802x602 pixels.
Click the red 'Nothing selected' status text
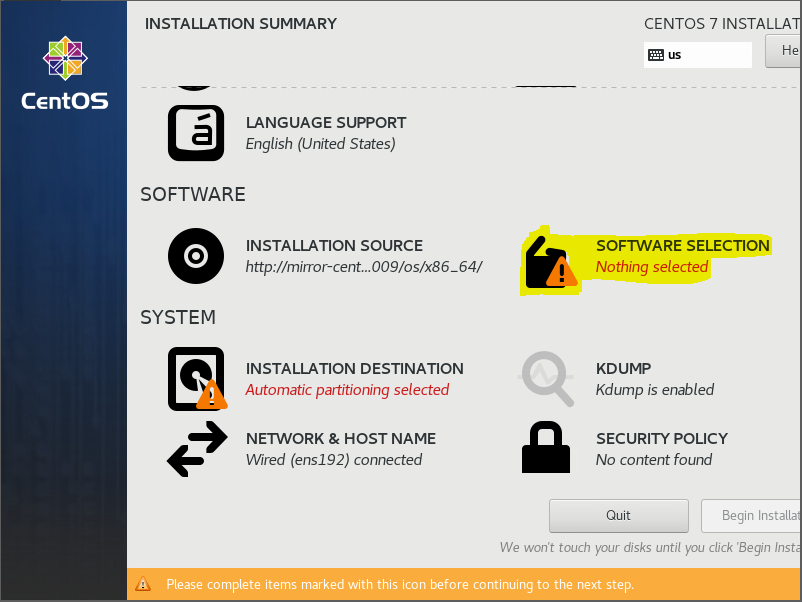(x=652, y=267)
